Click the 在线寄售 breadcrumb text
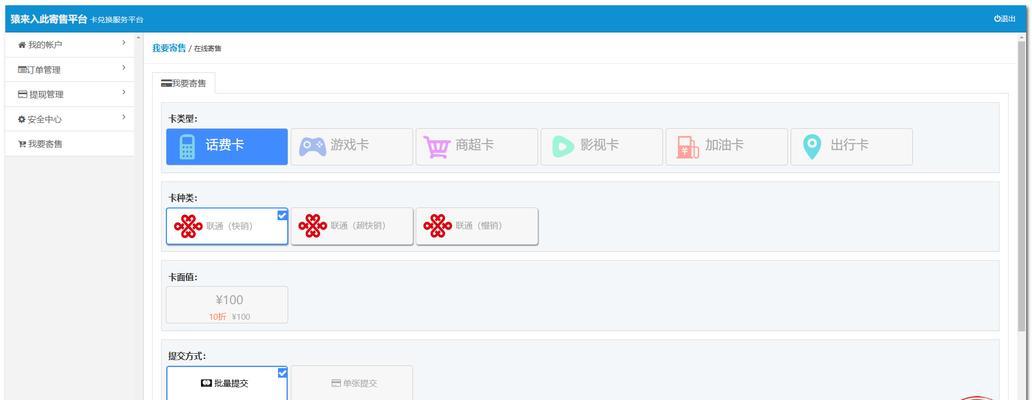This screenshot has width=1032, height=400. pyautogui.click(x=208, y=49)
